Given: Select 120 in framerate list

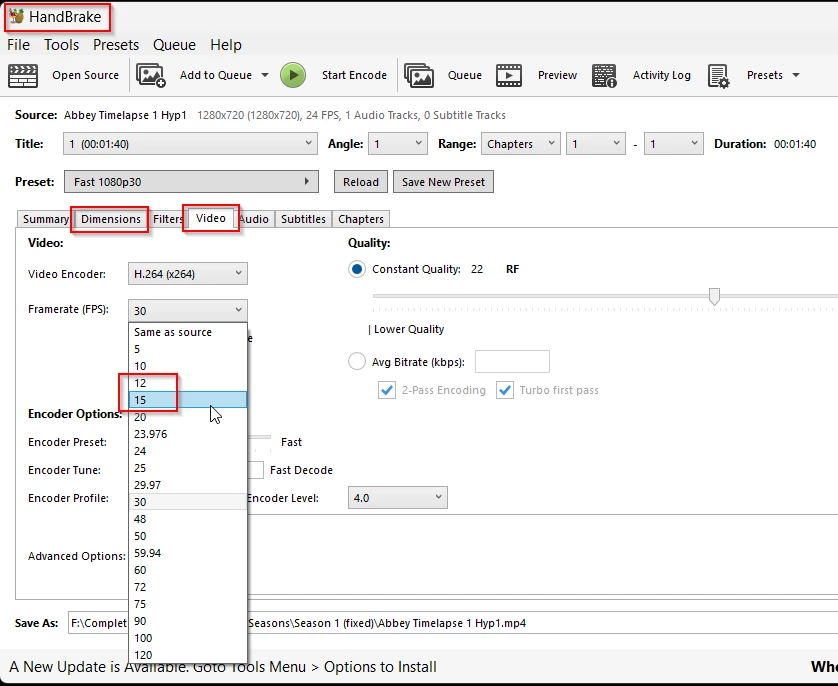Looking at the screenshot, I should click(x=188, y=655).
